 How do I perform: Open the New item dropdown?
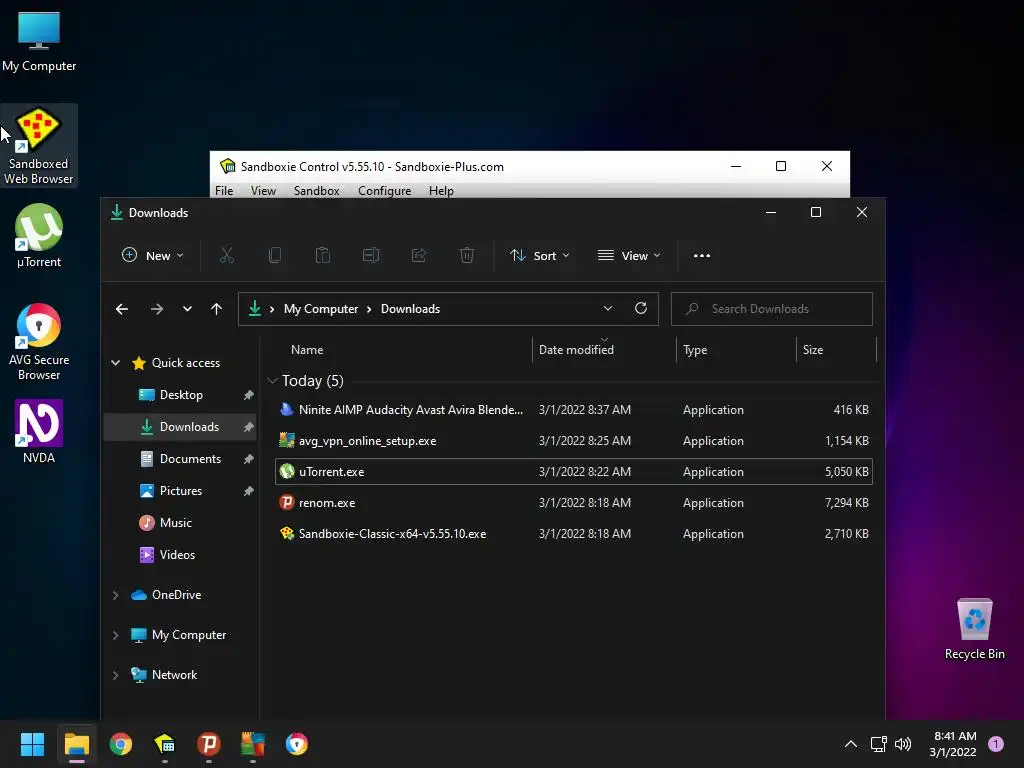(x=153, y=255)
